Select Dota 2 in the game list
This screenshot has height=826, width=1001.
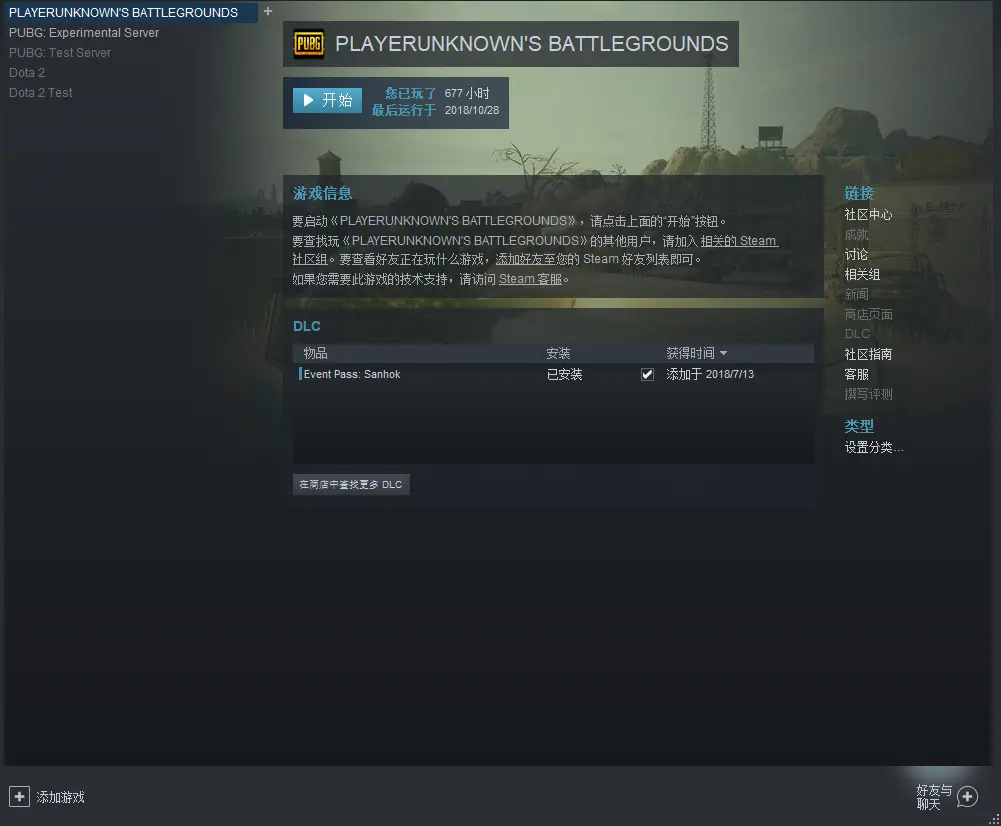27,73
